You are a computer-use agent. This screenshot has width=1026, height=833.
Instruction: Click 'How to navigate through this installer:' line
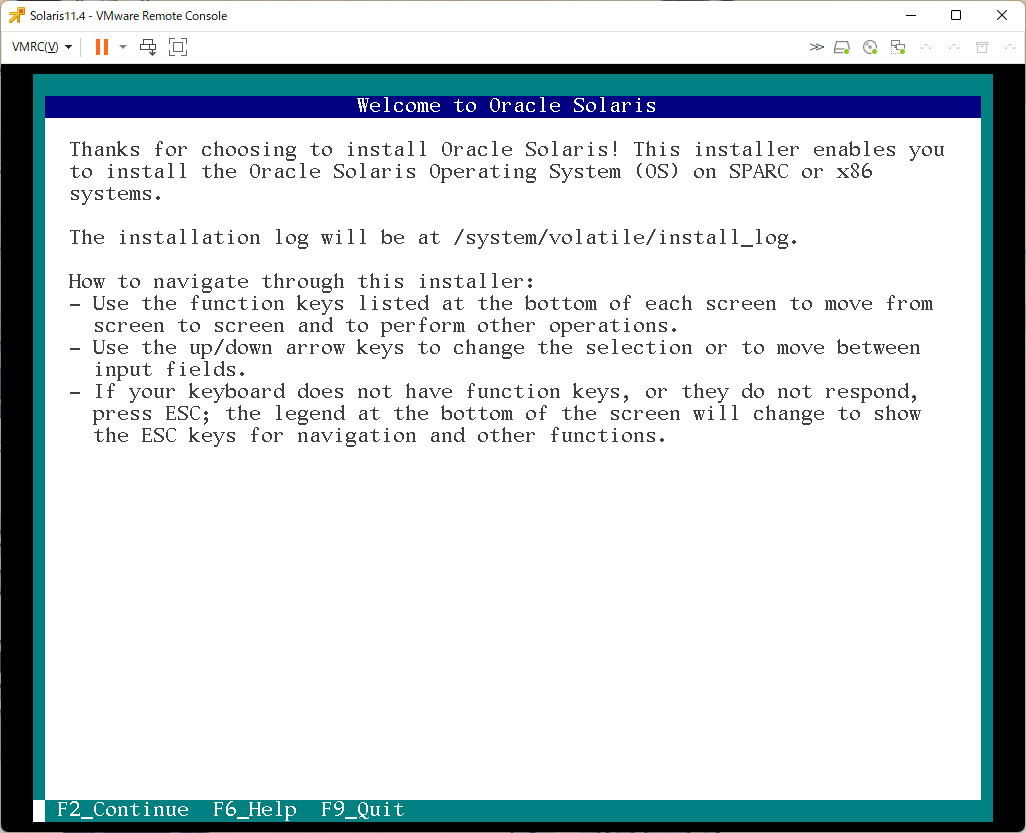tap(302, 282)
